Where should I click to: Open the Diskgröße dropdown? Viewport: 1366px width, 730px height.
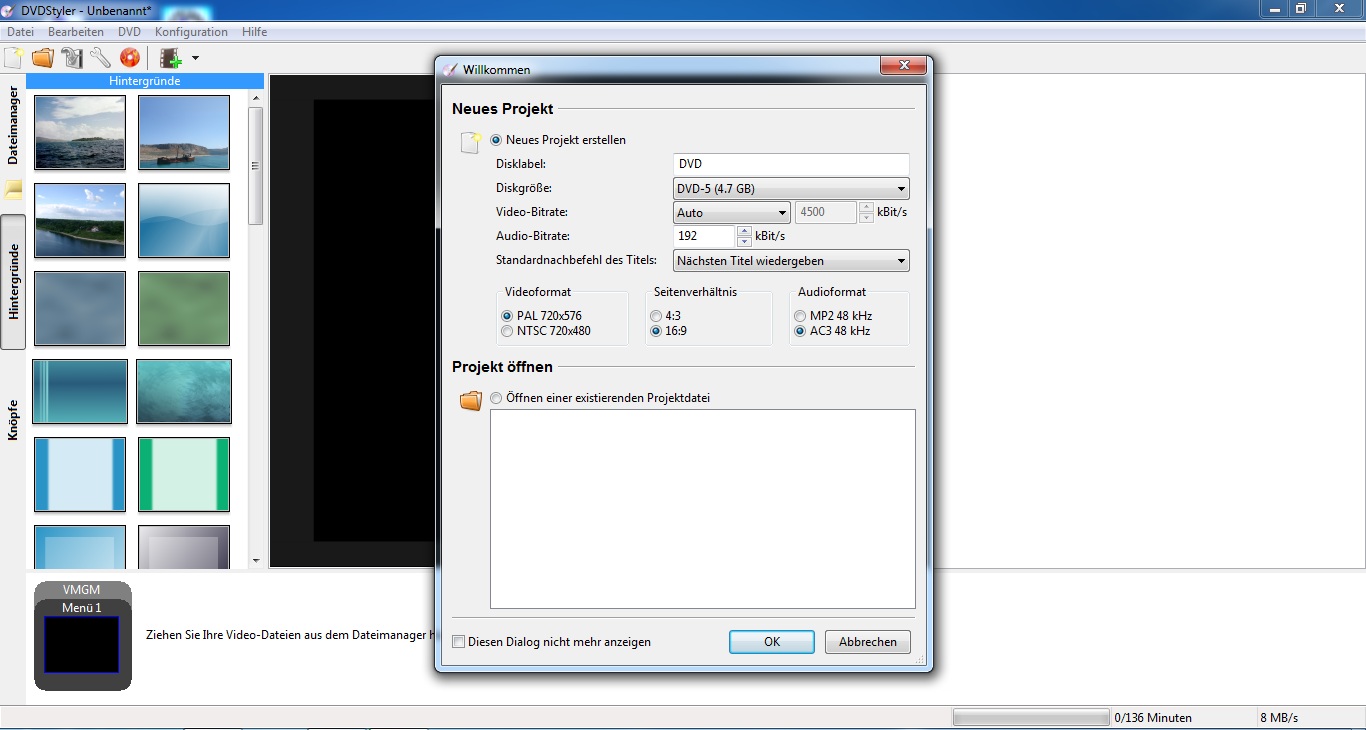tap(791, 188)
